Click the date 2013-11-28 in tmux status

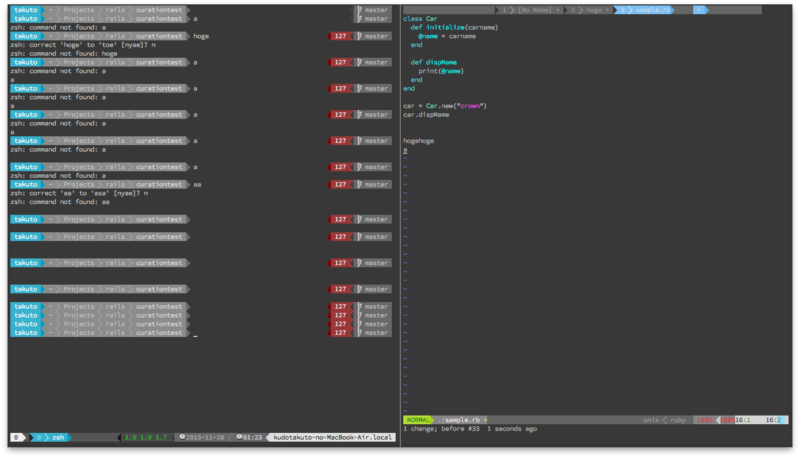(205, 438)
